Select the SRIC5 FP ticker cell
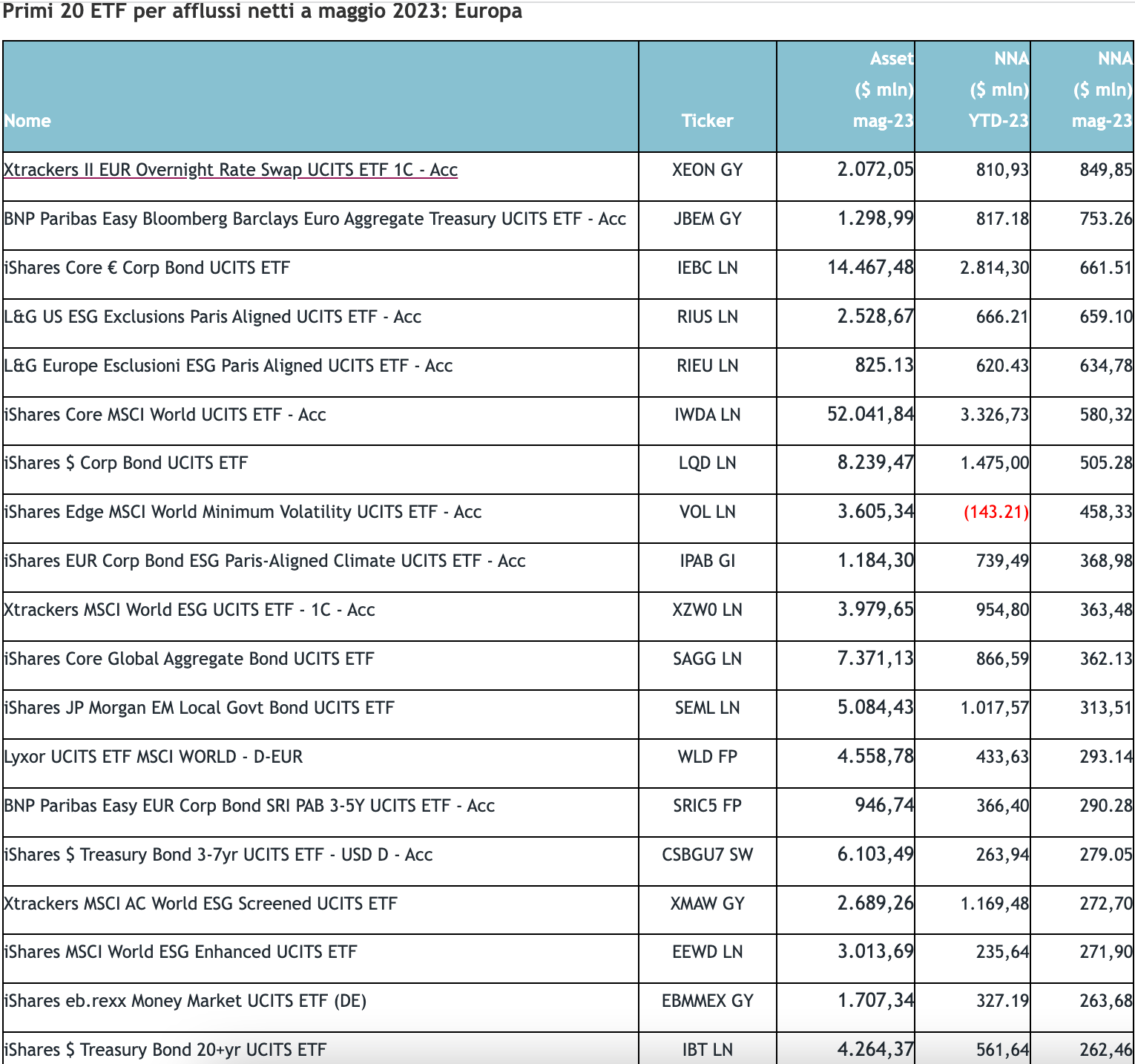The height and width of the screenshot is (1064, 1135). click(707, 806)
